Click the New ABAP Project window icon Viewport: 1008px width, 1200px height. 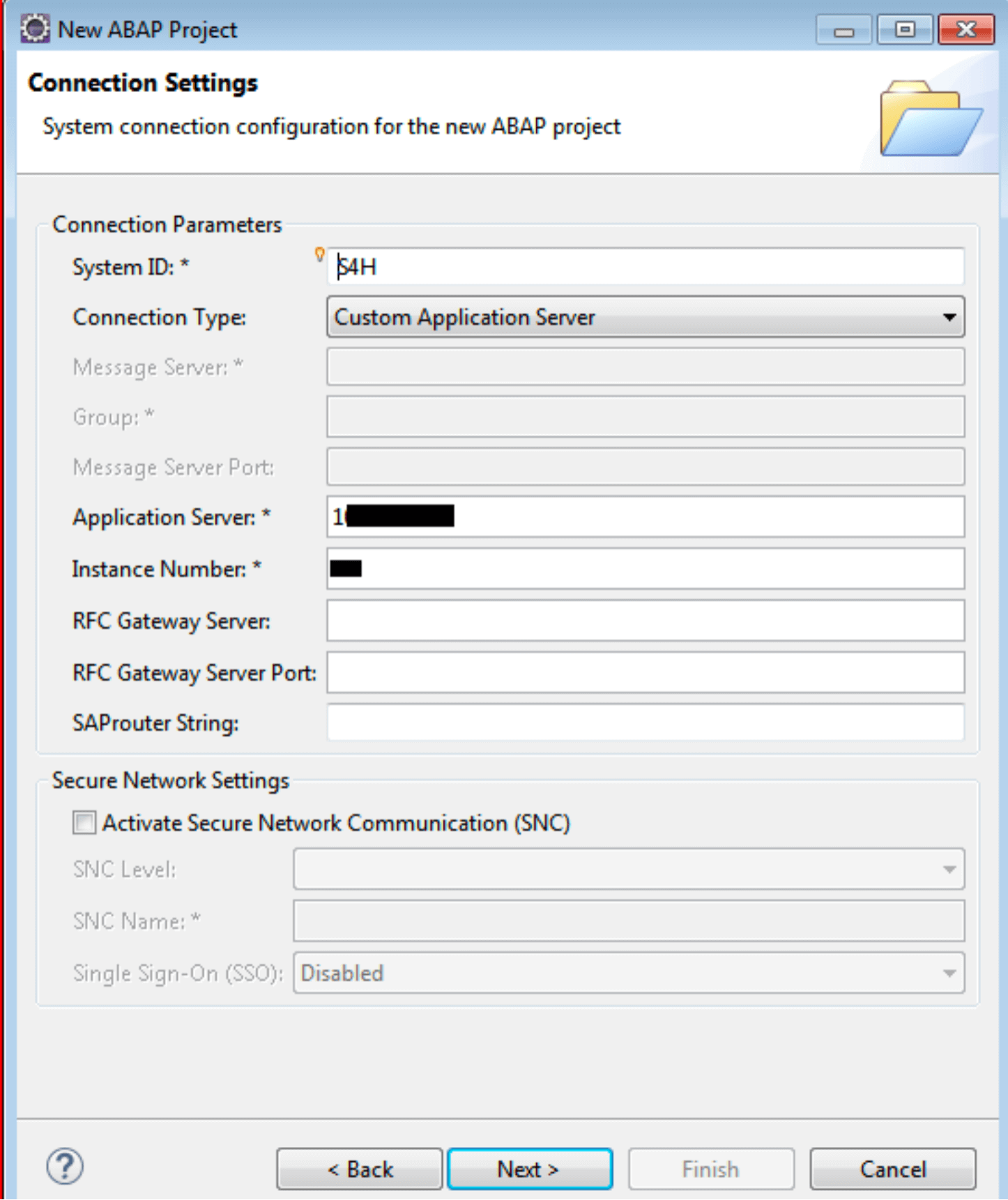click(x=35, y=29)
